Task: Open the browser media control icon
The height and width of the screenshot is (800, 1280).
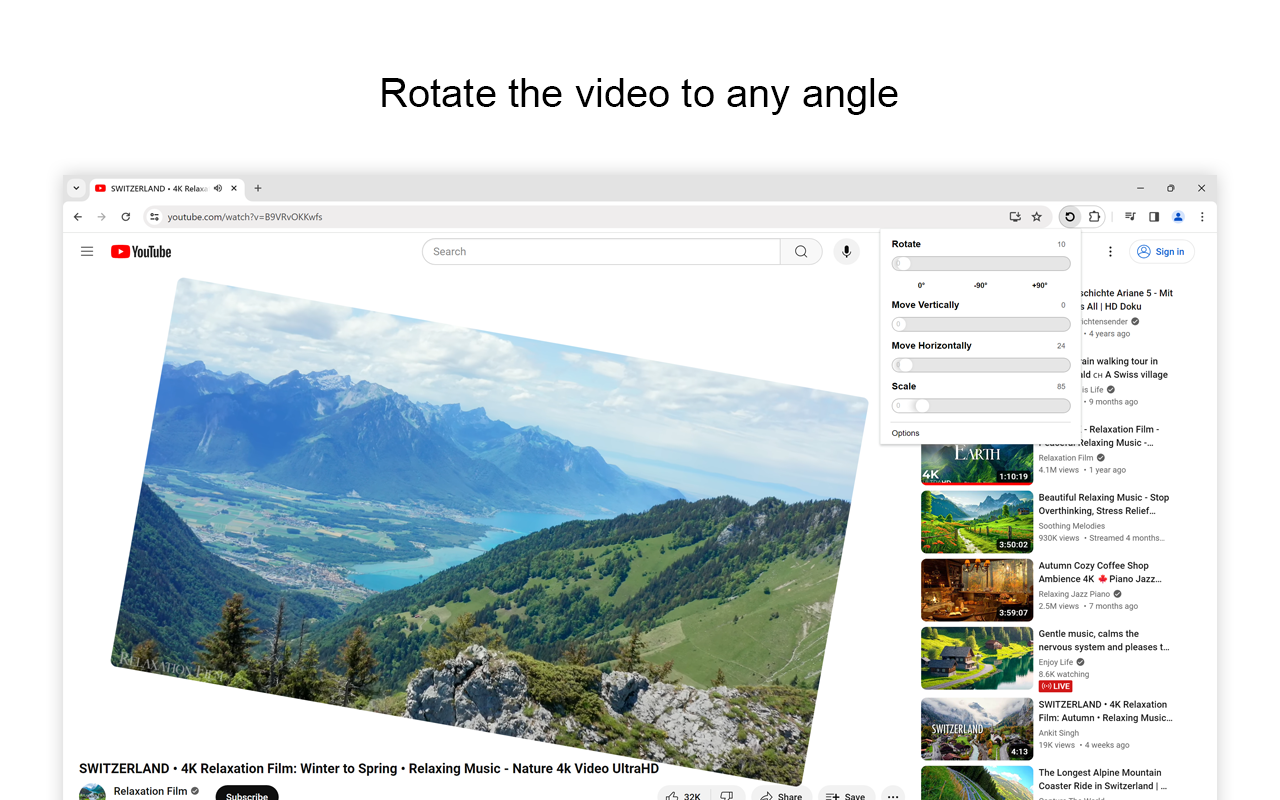Action: (1129, 216)
